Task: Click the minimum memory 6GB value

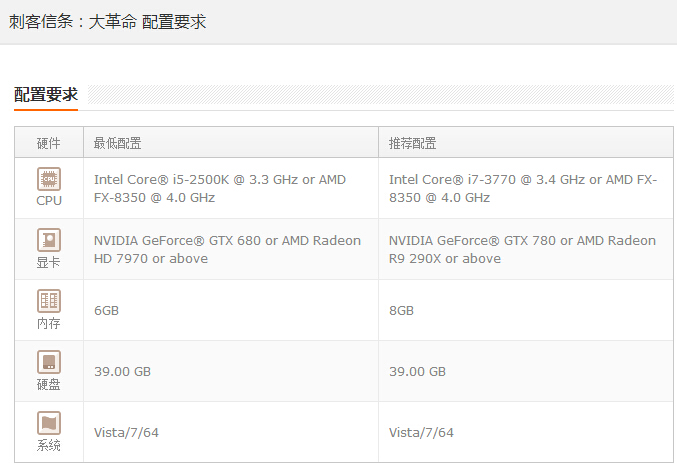Action: tap(106, 310)
